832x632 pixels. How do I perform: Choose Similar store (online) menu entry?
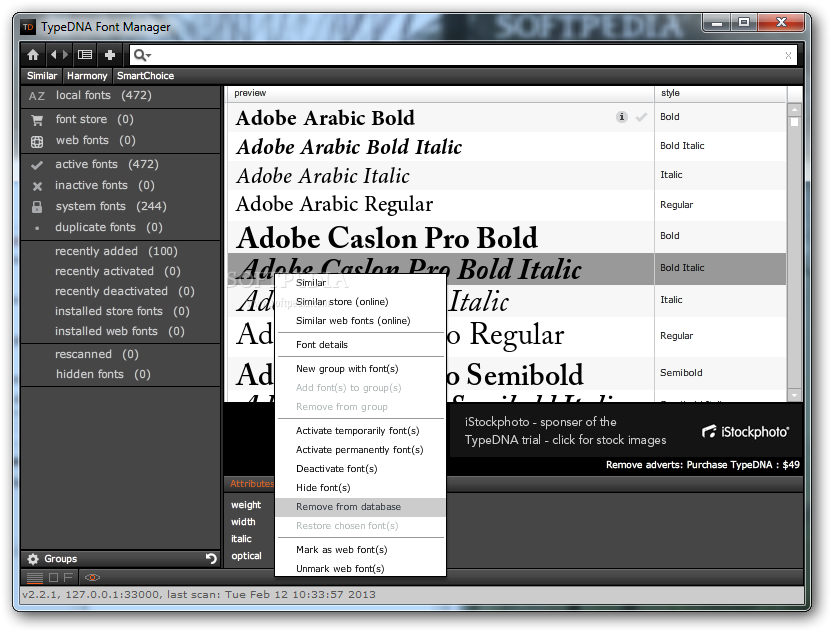pyautogui.click(x=360, y=302)
